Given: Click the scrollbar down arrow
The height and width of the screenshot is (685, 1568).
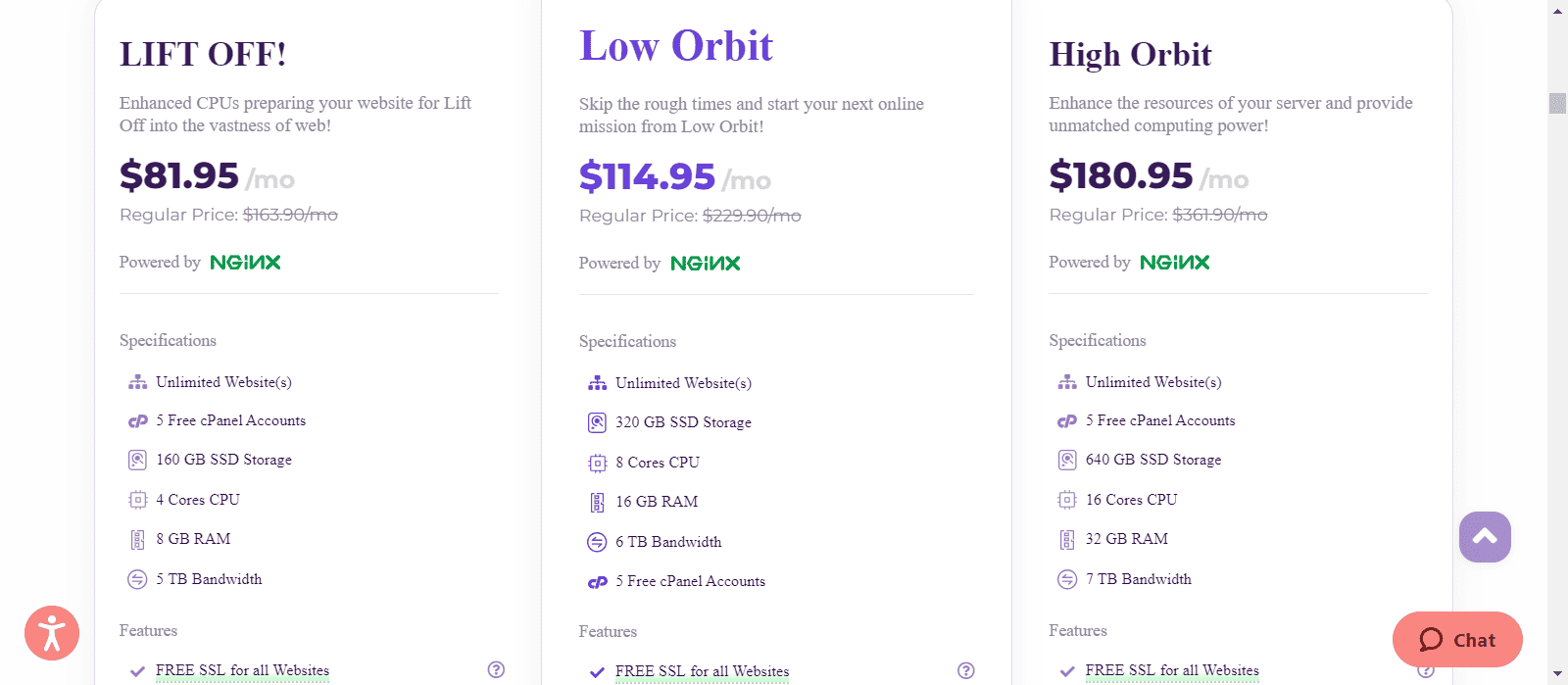Looking at the screenshot, I should click(1558, 674).
